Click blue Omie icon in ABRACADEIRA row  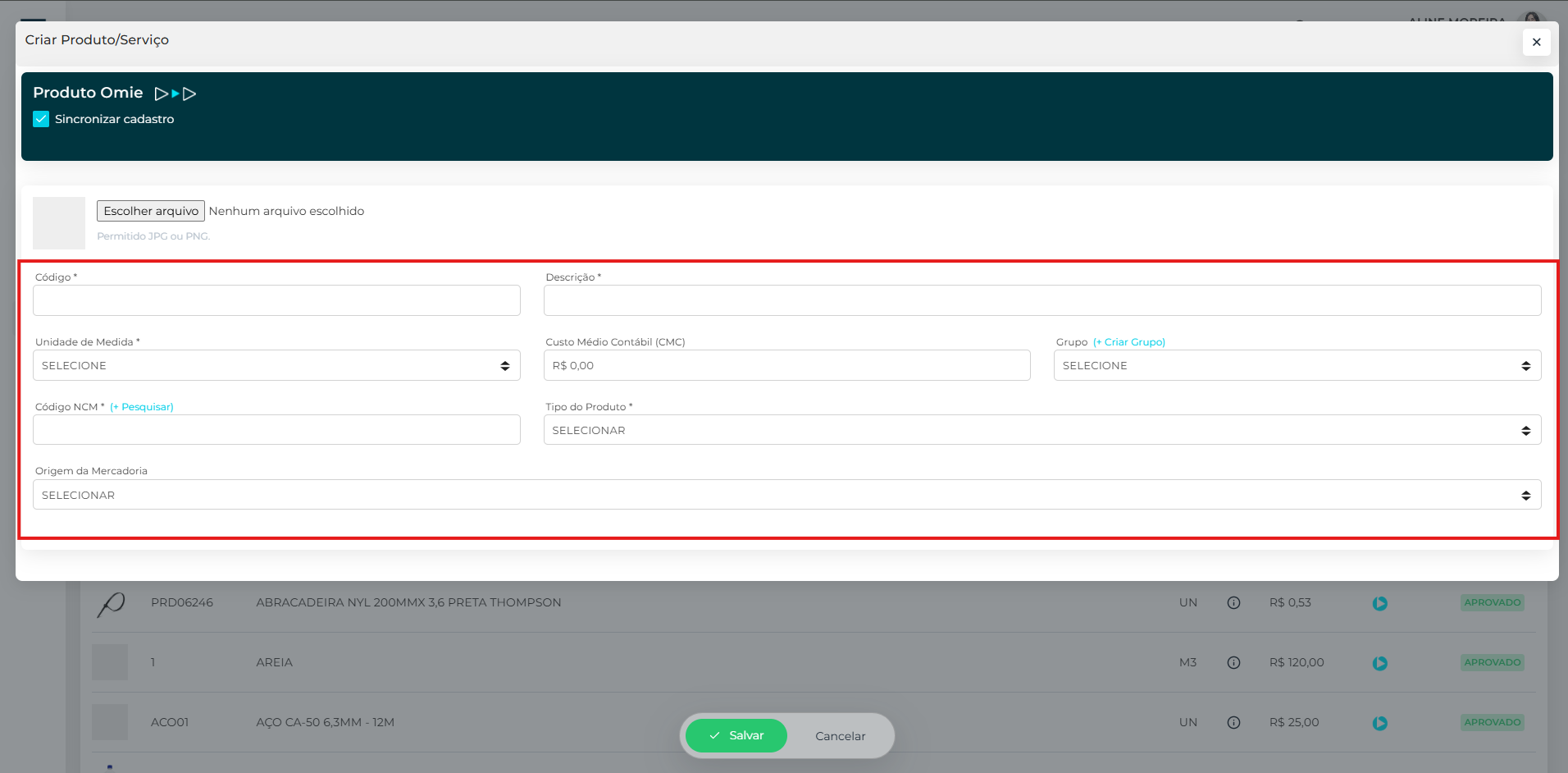tap(1380, 604)
